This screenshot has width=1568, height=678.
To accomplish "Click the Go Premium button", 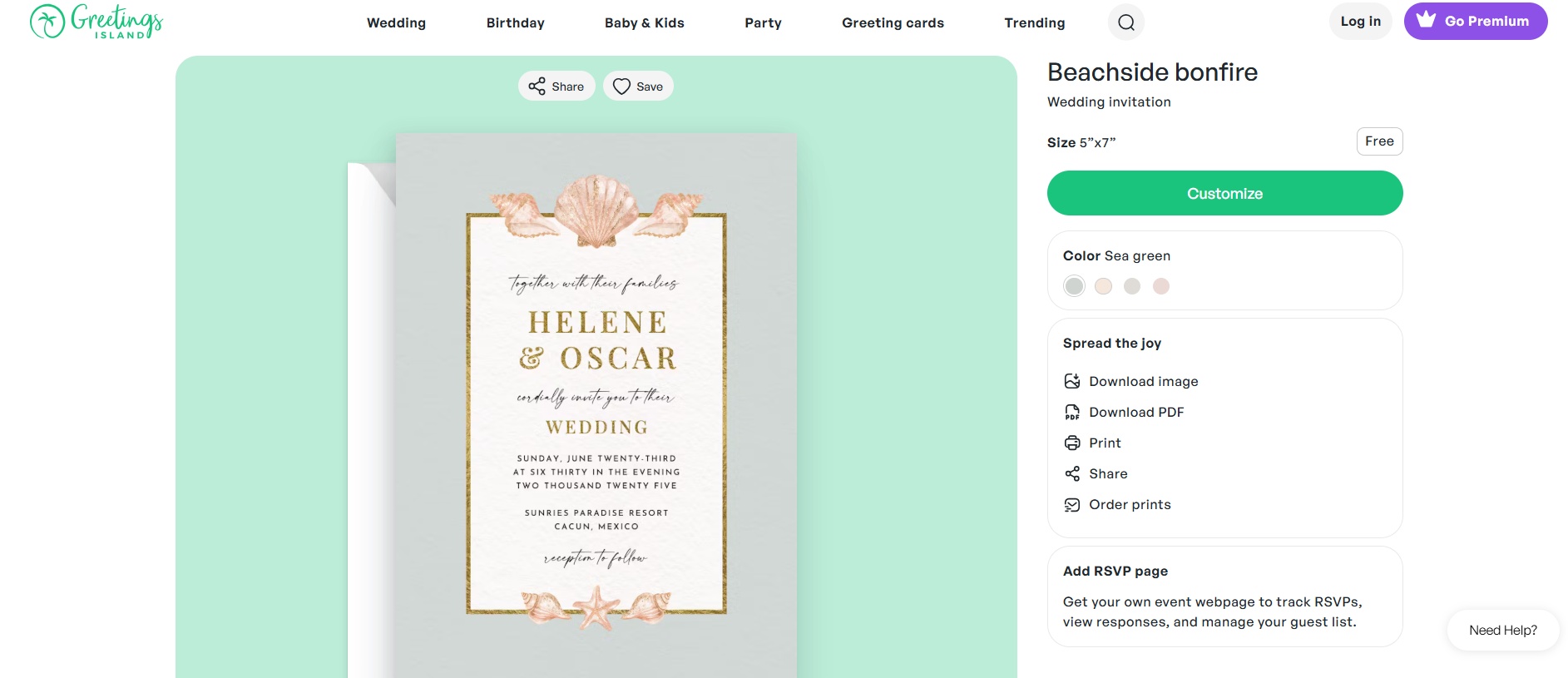I will click(x=1475, y=21).
